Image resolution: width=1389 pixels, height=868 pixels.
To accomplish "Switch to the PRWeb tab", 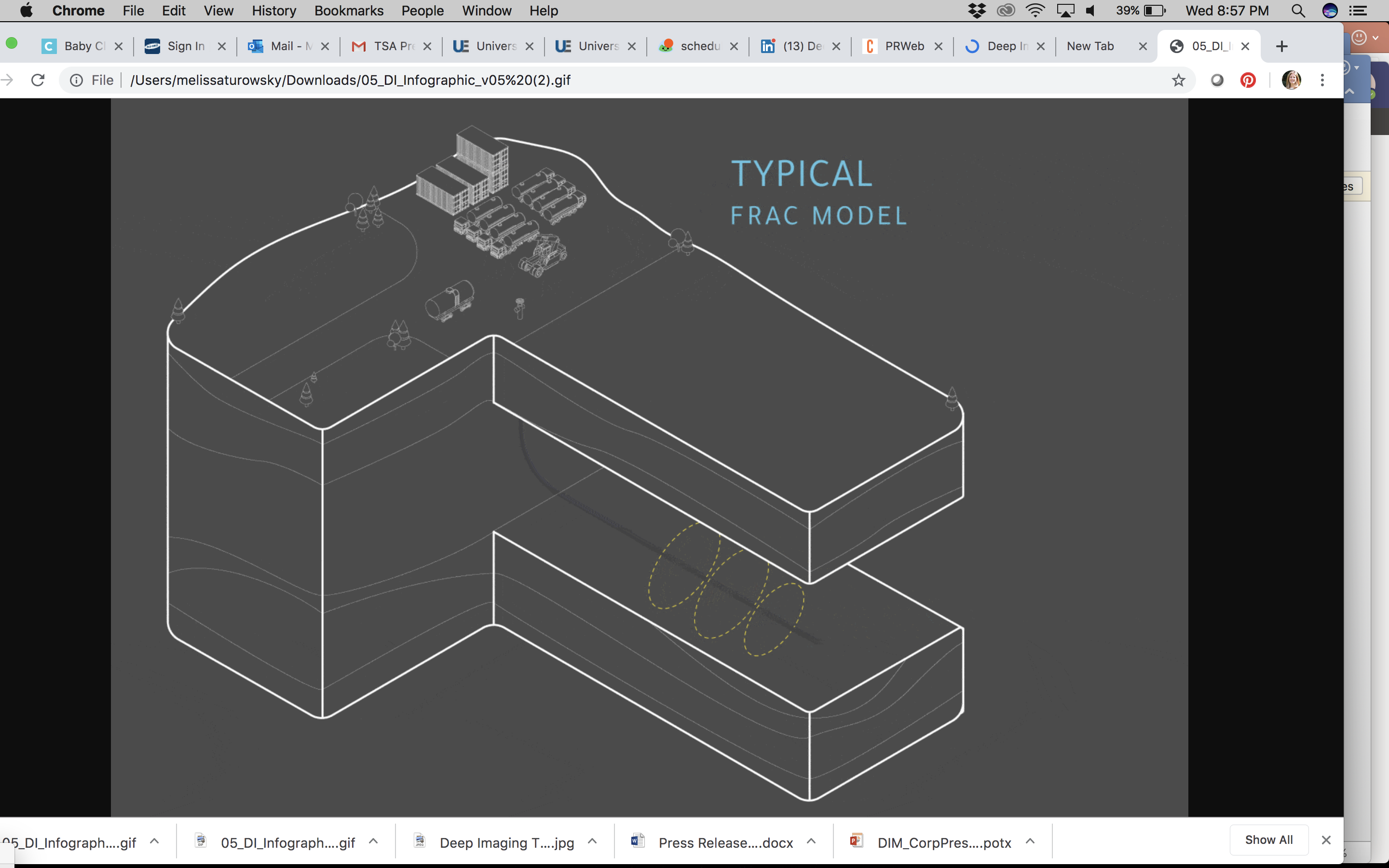I will point(903,46).
